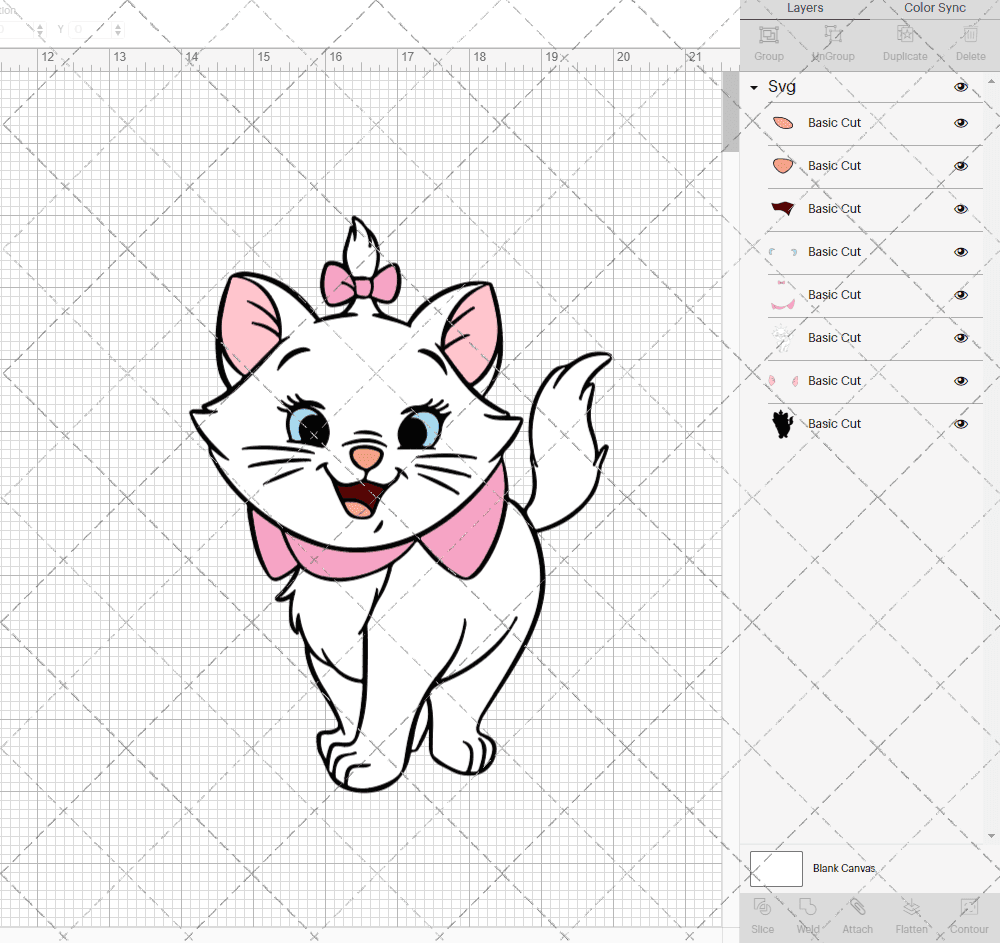Click the Slice tool icon
The width and height of the screenshot is (1000, 943).
(x=762, y=907)
